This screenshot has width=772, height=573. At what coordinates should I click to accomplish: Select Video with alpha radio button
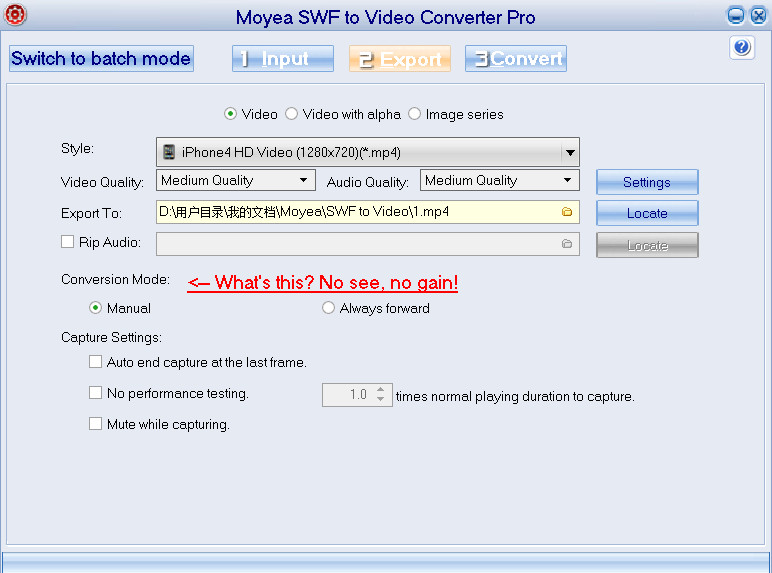tap(292, 114)
